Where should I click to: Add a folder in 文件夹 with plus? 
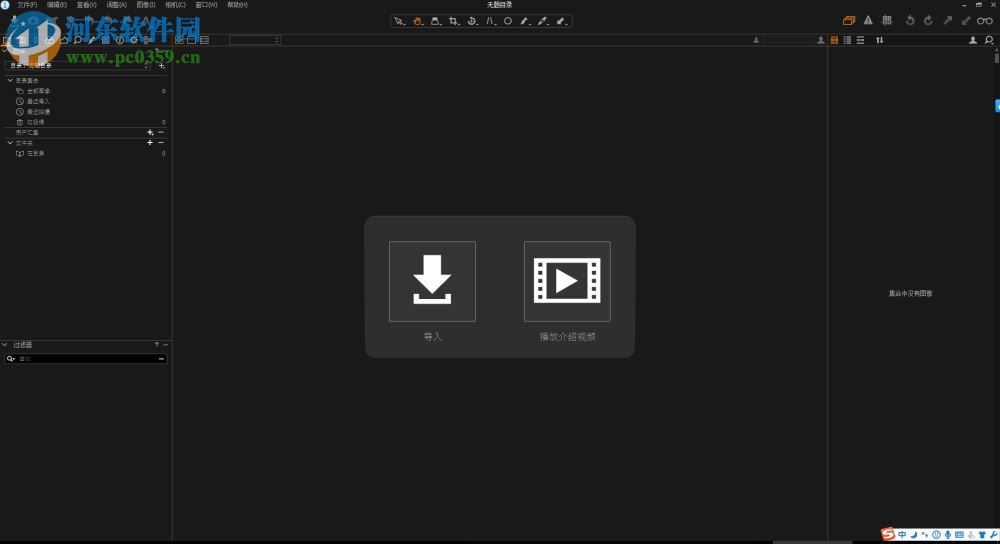click(150, 143)
